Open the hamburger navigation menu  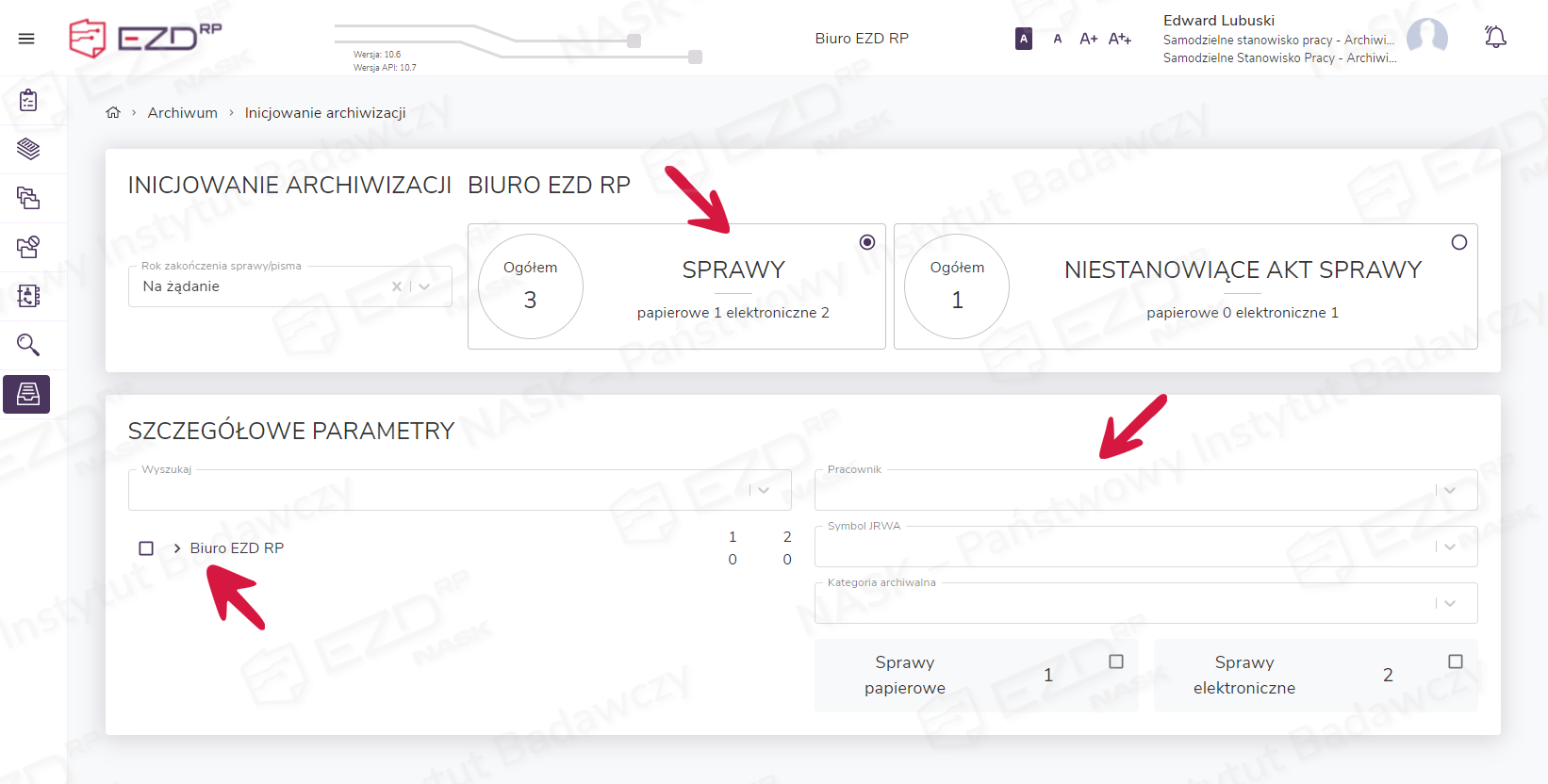pos(26,39)
